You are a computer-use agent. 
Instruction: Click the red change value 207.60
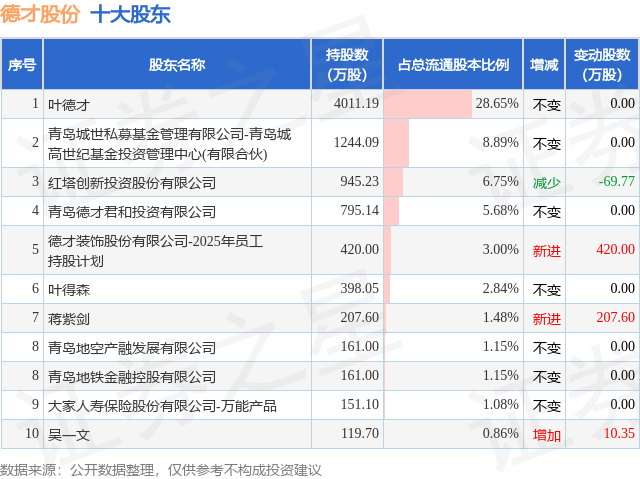click(616, 317)
